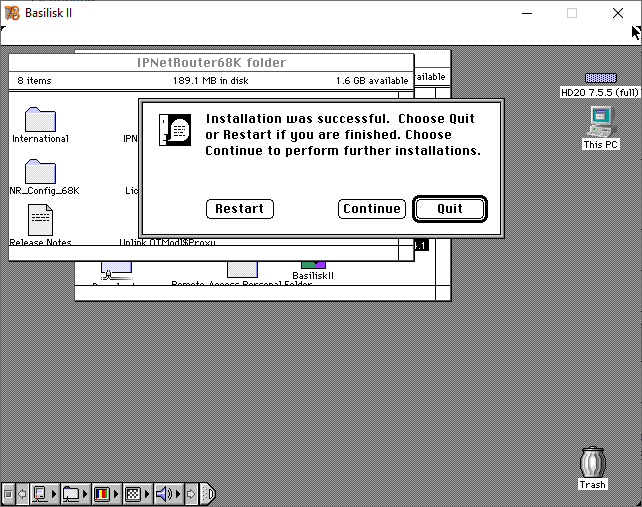Open the Release Notes document

tap(40, 219)
